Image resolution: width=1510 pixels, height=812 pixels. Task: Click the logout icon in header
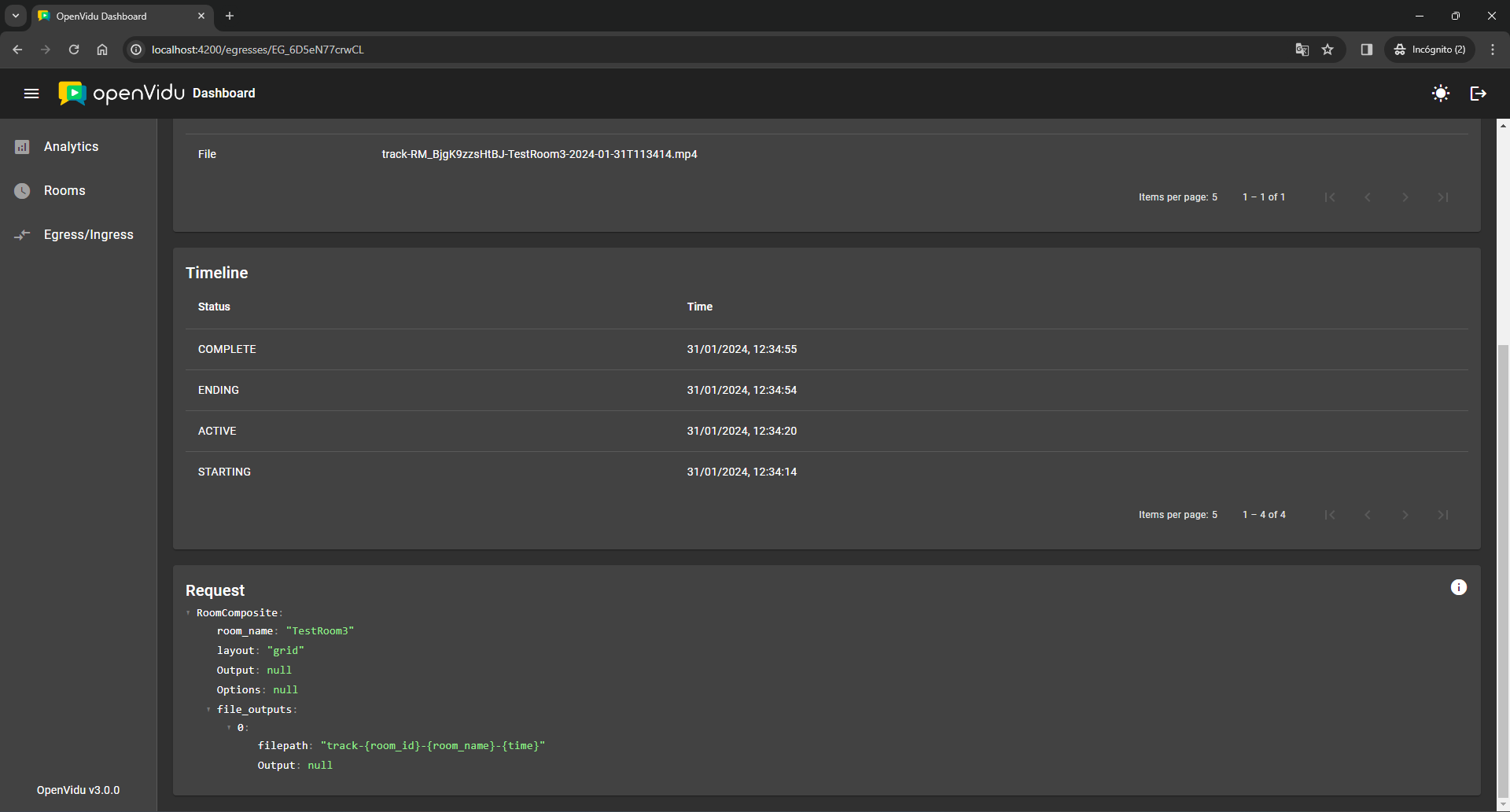(1478, 94)
